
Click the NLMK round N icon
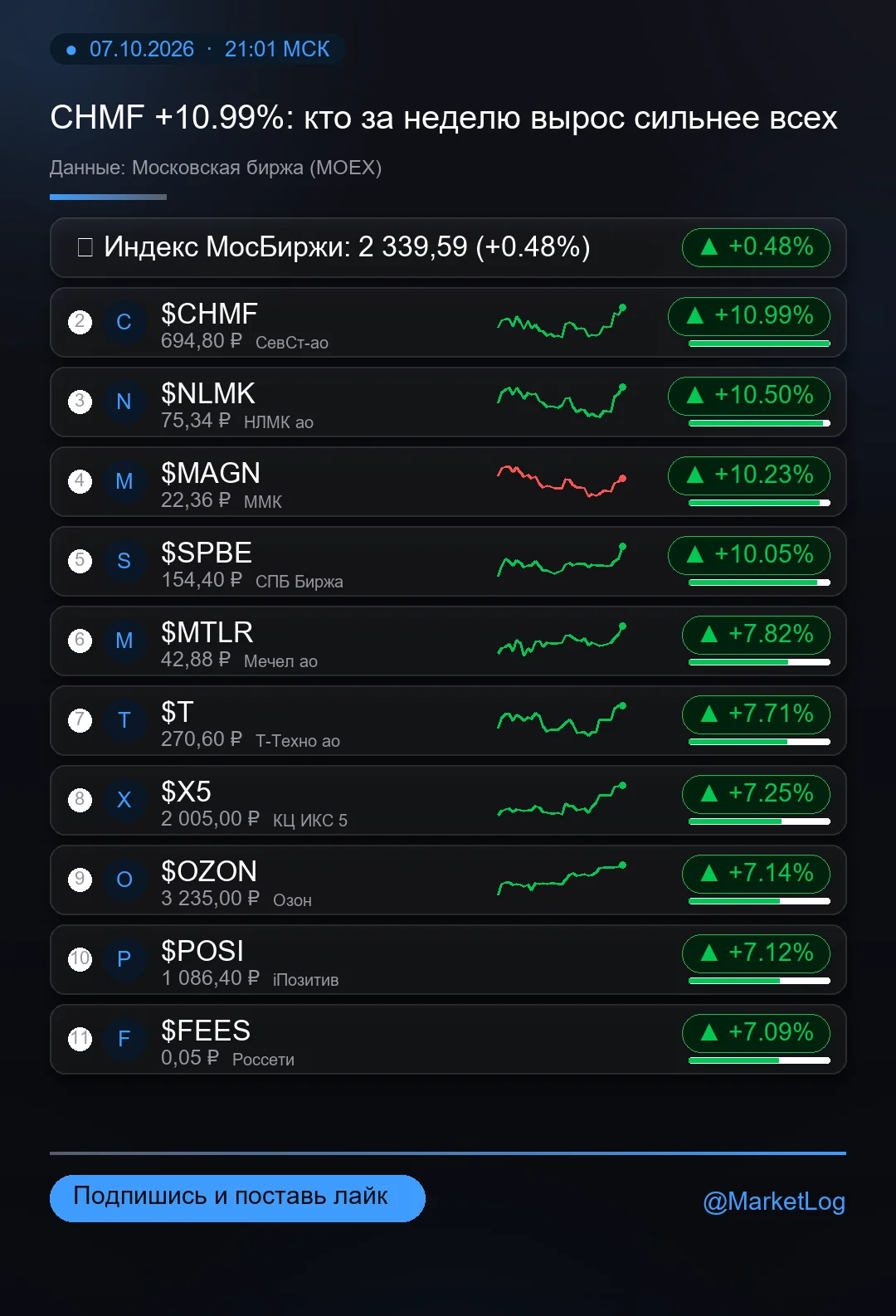click(x=124, y=402)
